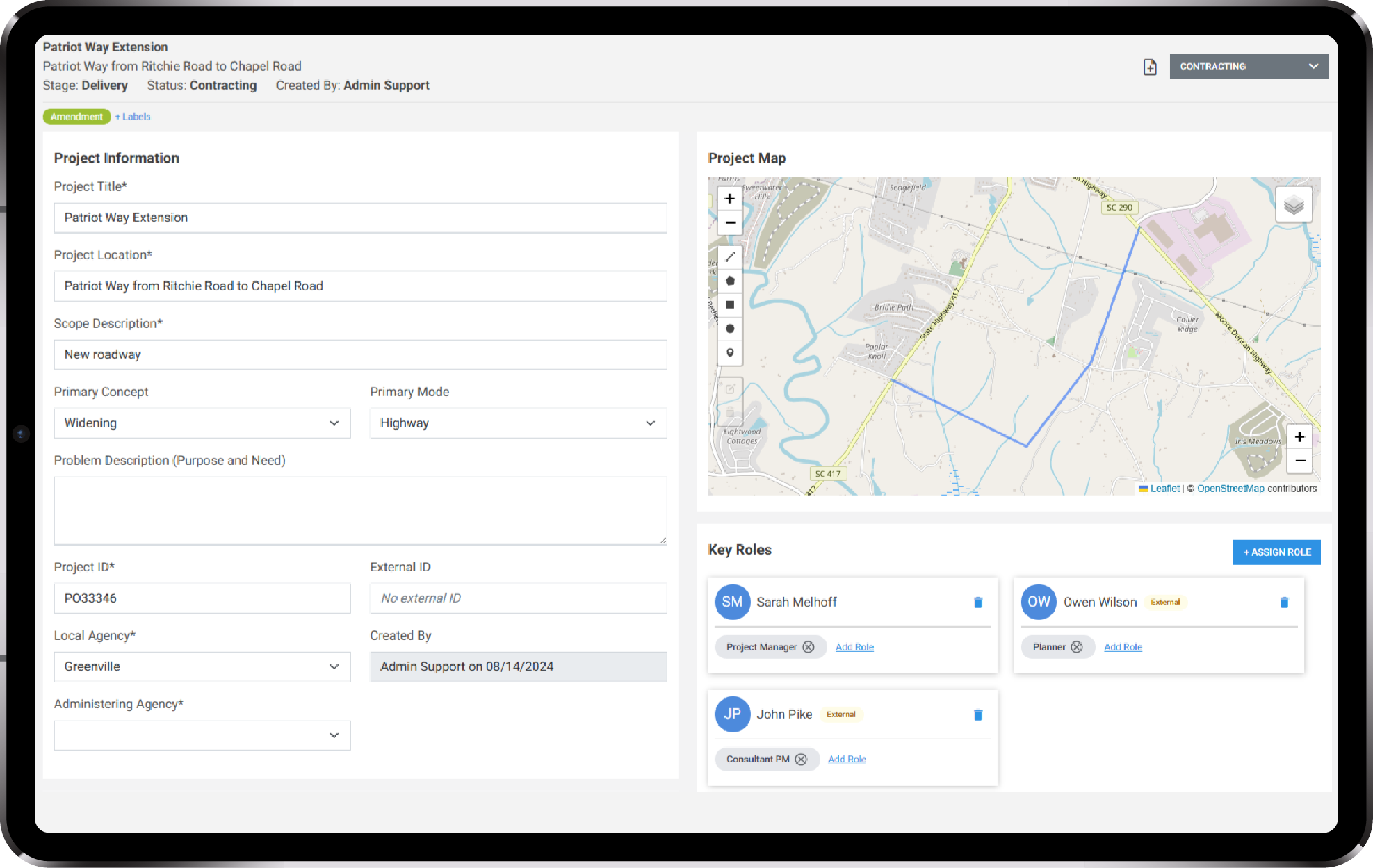Click 'Status: Contracting' header text
Viewport: 1373px width, 868px height.
pyautogui.click(x=202, y=85)
